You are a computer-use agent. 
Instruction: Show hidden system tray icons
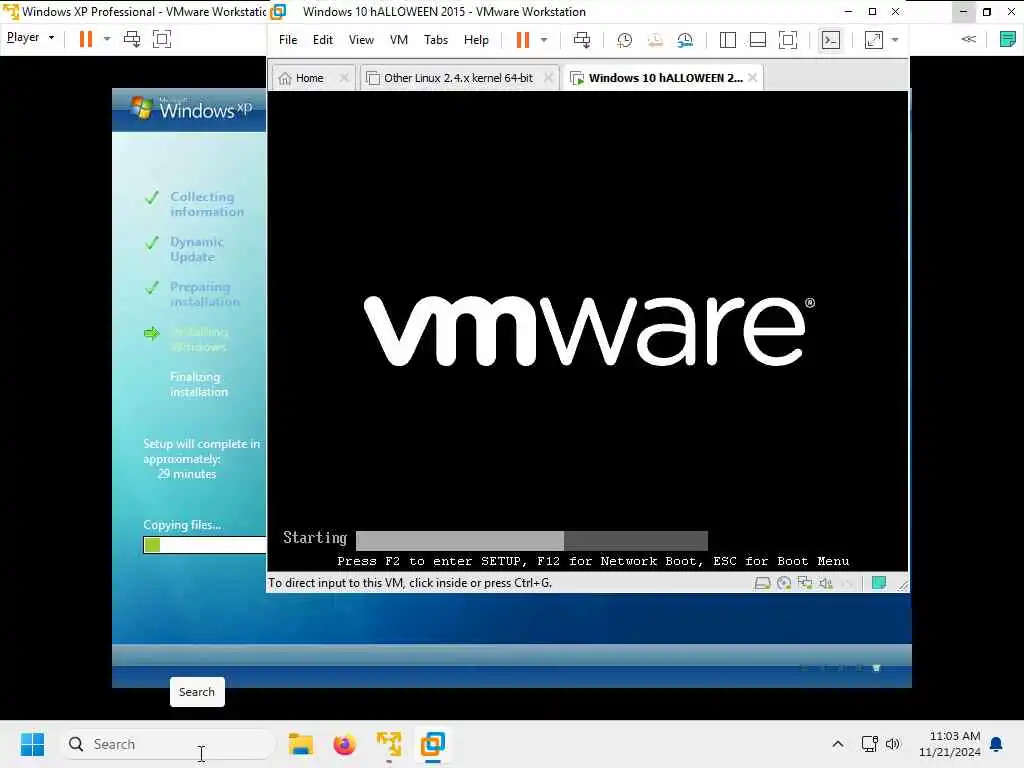pyautogui.click(x=838, y=744)
